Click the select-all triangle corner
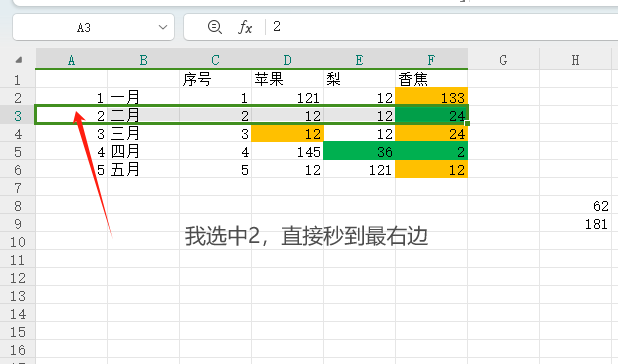Screen dimensions: 618x364 tap(18, 60)
